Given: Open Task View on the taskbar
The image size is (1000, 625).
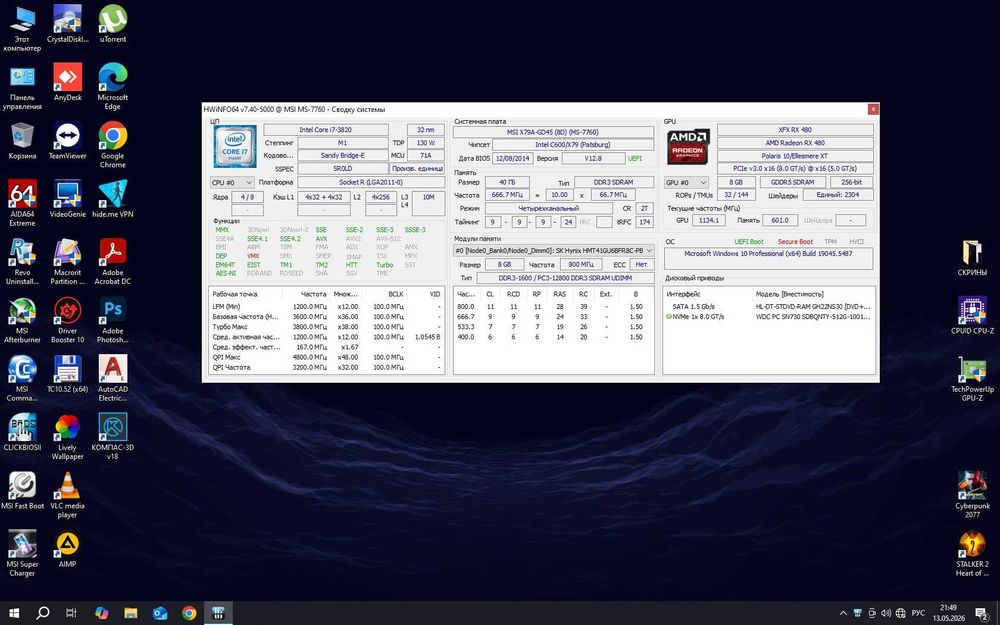Looking at the screenshot, I should coord(71,613).
